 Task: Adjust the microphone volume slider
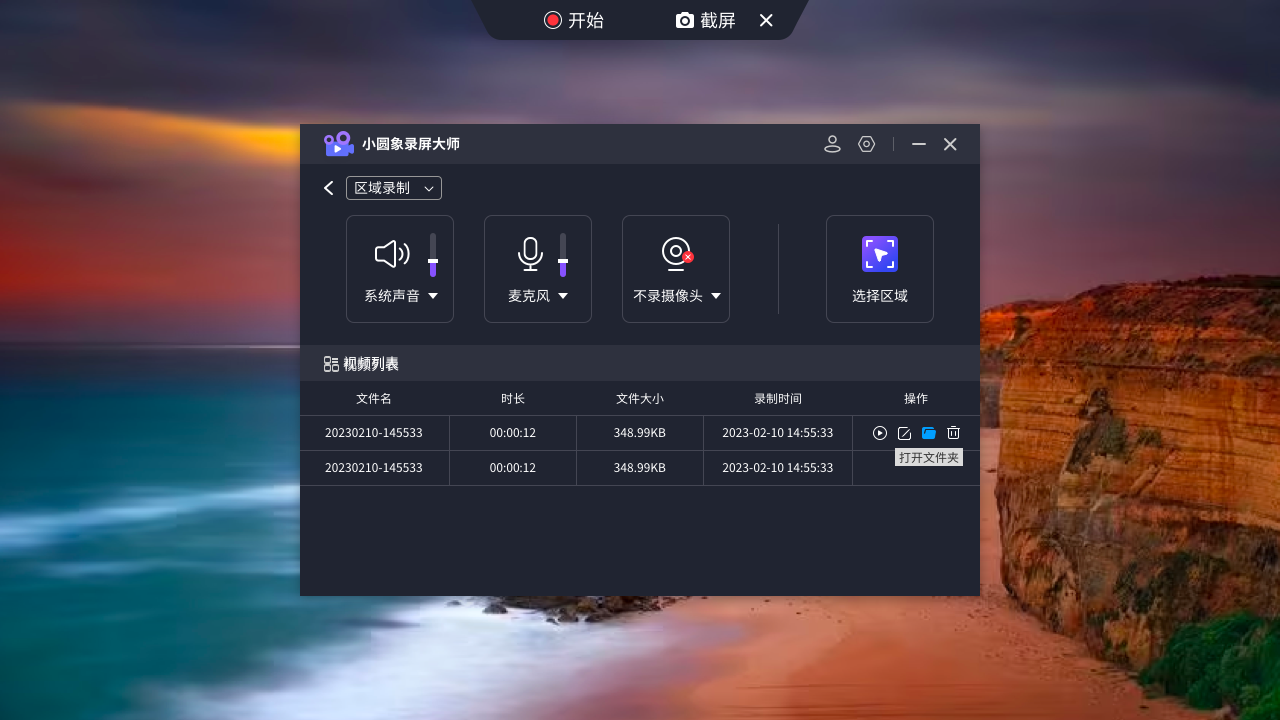click(x=562, y=258)
